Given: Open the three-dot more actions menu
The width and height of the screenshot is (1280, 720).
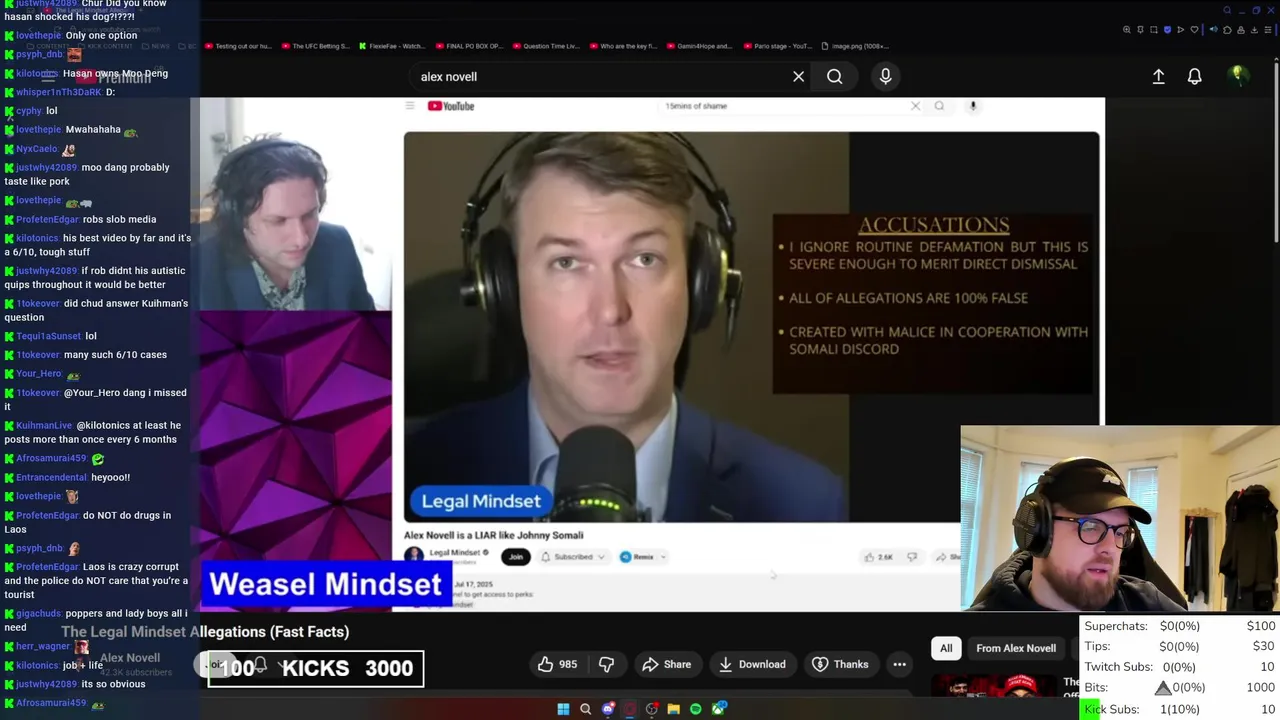Looking at the screenshot, I should coord(899,664).
